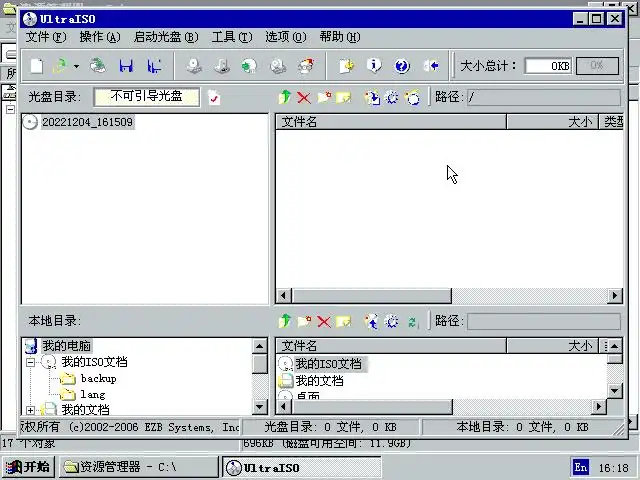Click the New image toolbar icon
Screen dimensions: 640x480
tap(37, 66)
